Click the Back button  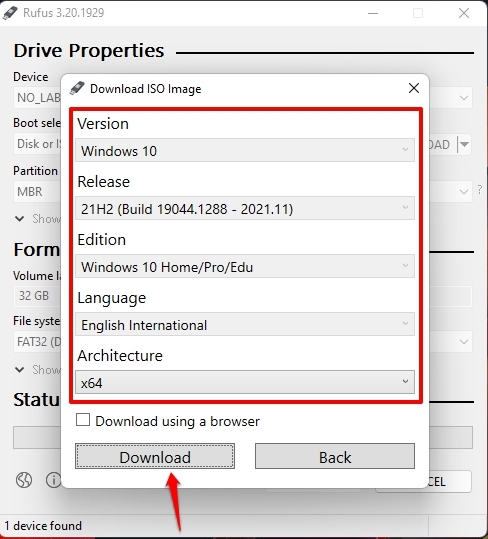point(335,456)
